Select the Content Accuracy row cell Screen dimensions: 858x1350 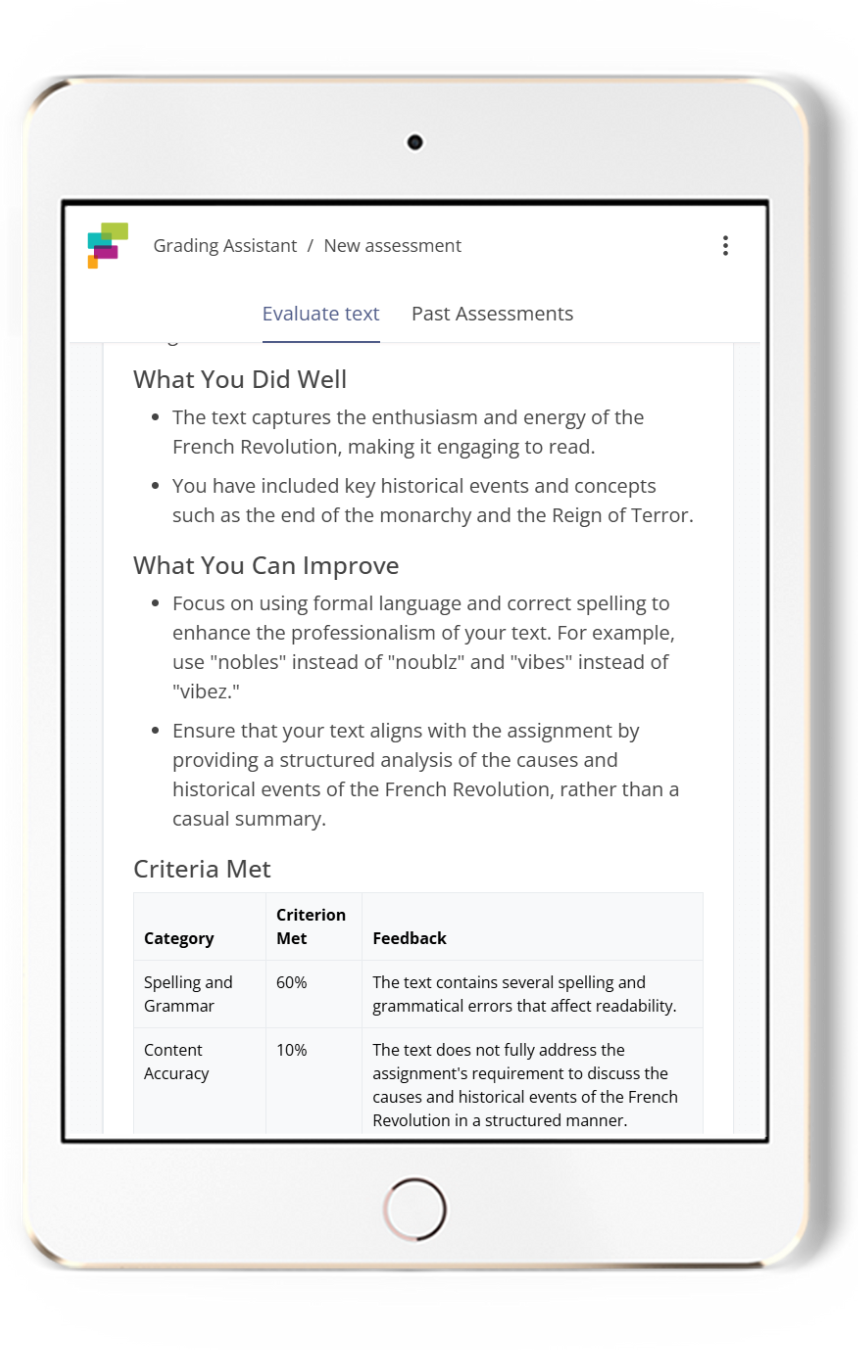click(176, 1062)
